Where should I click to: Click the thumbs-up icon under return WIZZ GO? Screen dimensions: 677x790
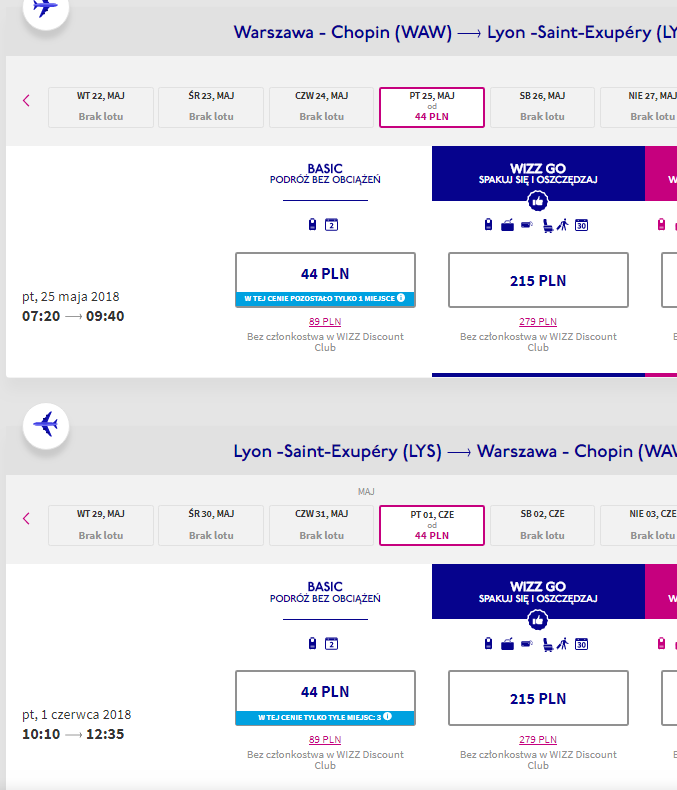click(x=538, y=620)
